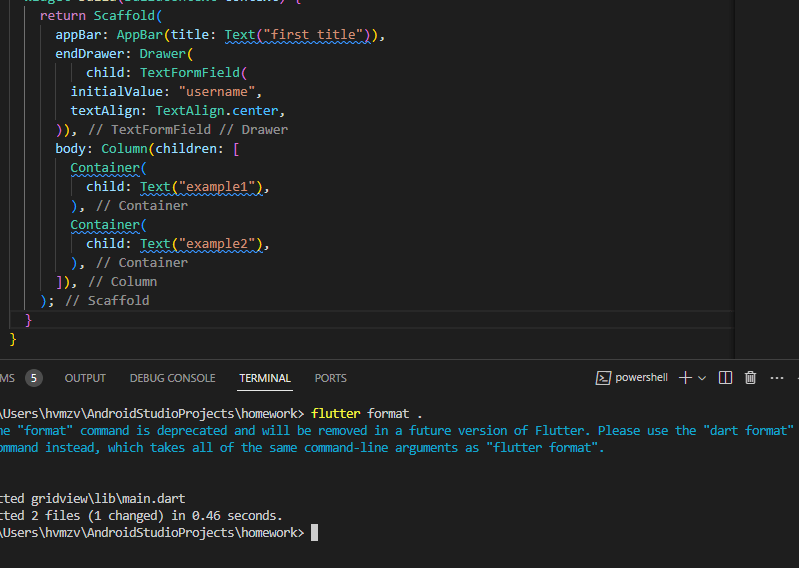Click gridview\lib\main.dart in terminal output
The width and height of the screenshot is (799, 568).
point(108,498)
